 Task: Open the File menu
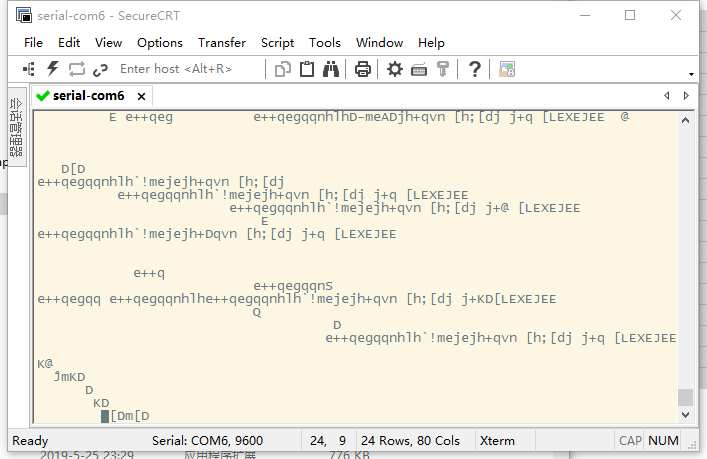pyautogui.click(x=33, y=43)
